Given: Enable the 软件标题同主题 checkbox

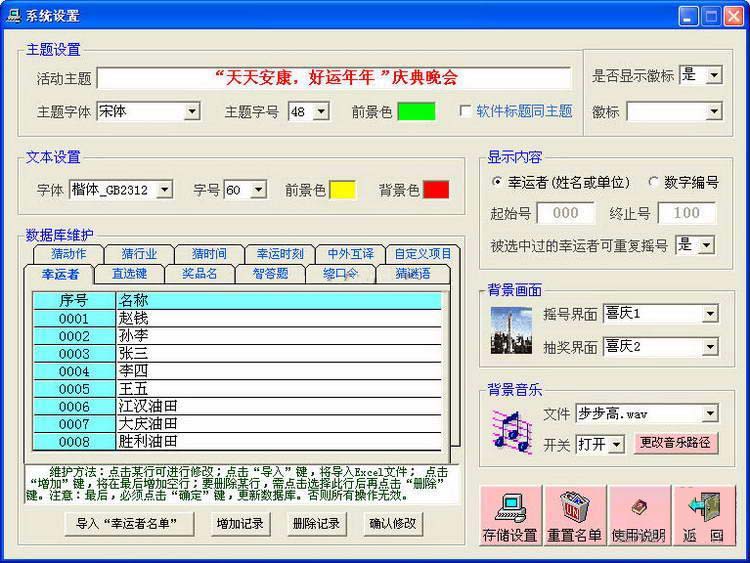Looking at the screenshot, I should [465, 111].
